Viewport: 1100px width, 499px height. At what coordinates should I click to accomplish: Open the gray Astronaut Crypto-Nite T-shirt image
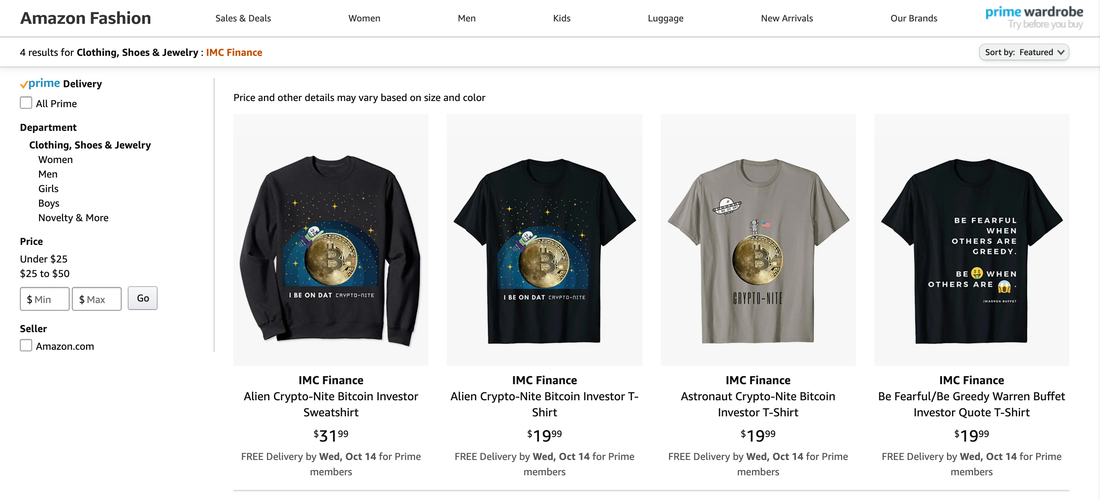(x=758, y=239)
